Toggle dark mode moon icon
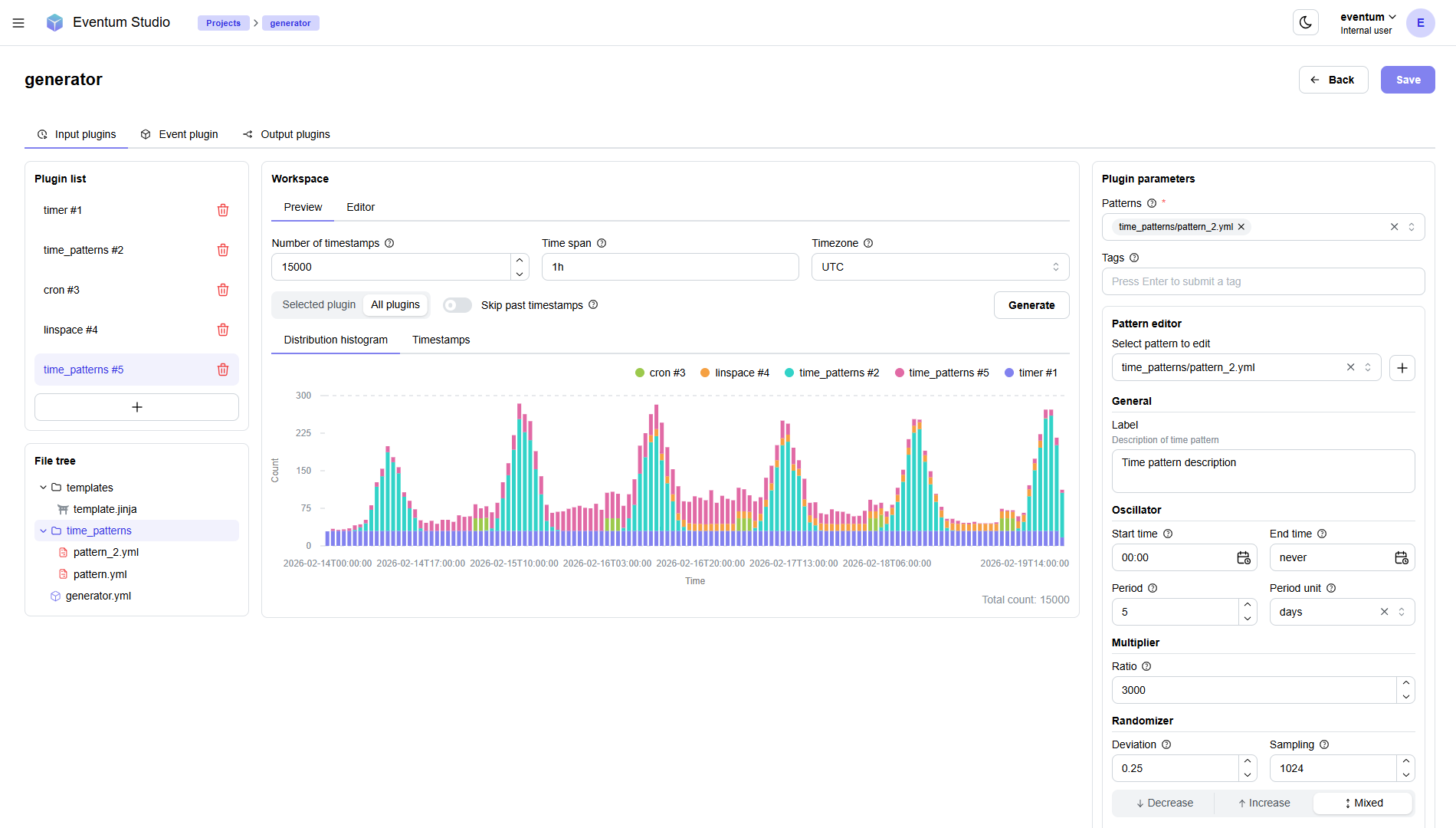Screen dimensions: 1456x828 1306,23
